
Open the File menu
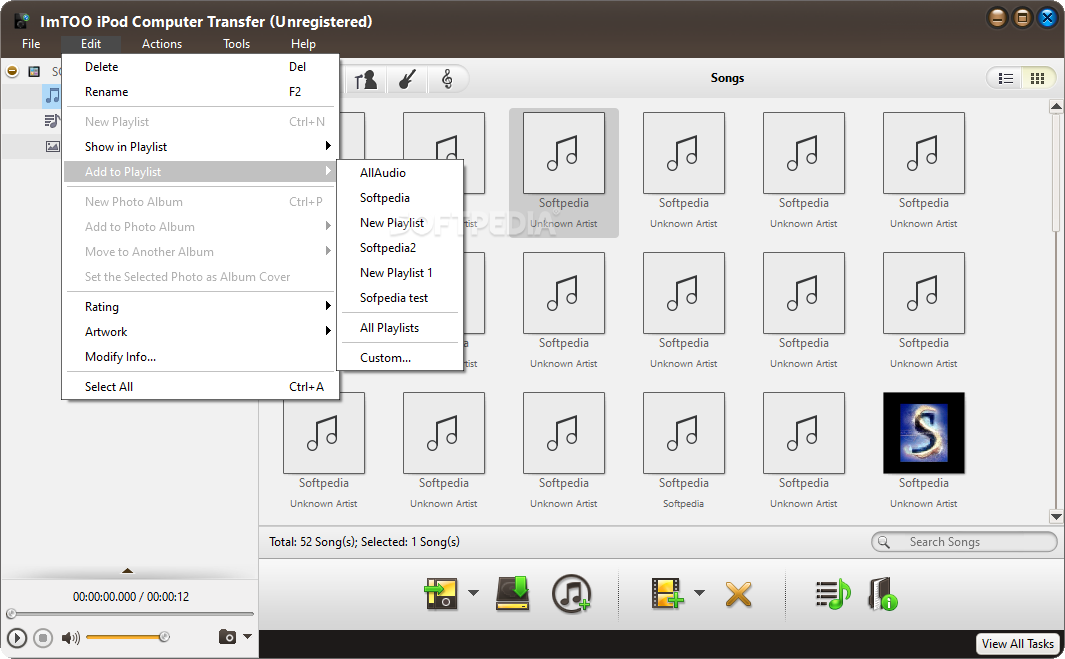click(x=31, y=43)
